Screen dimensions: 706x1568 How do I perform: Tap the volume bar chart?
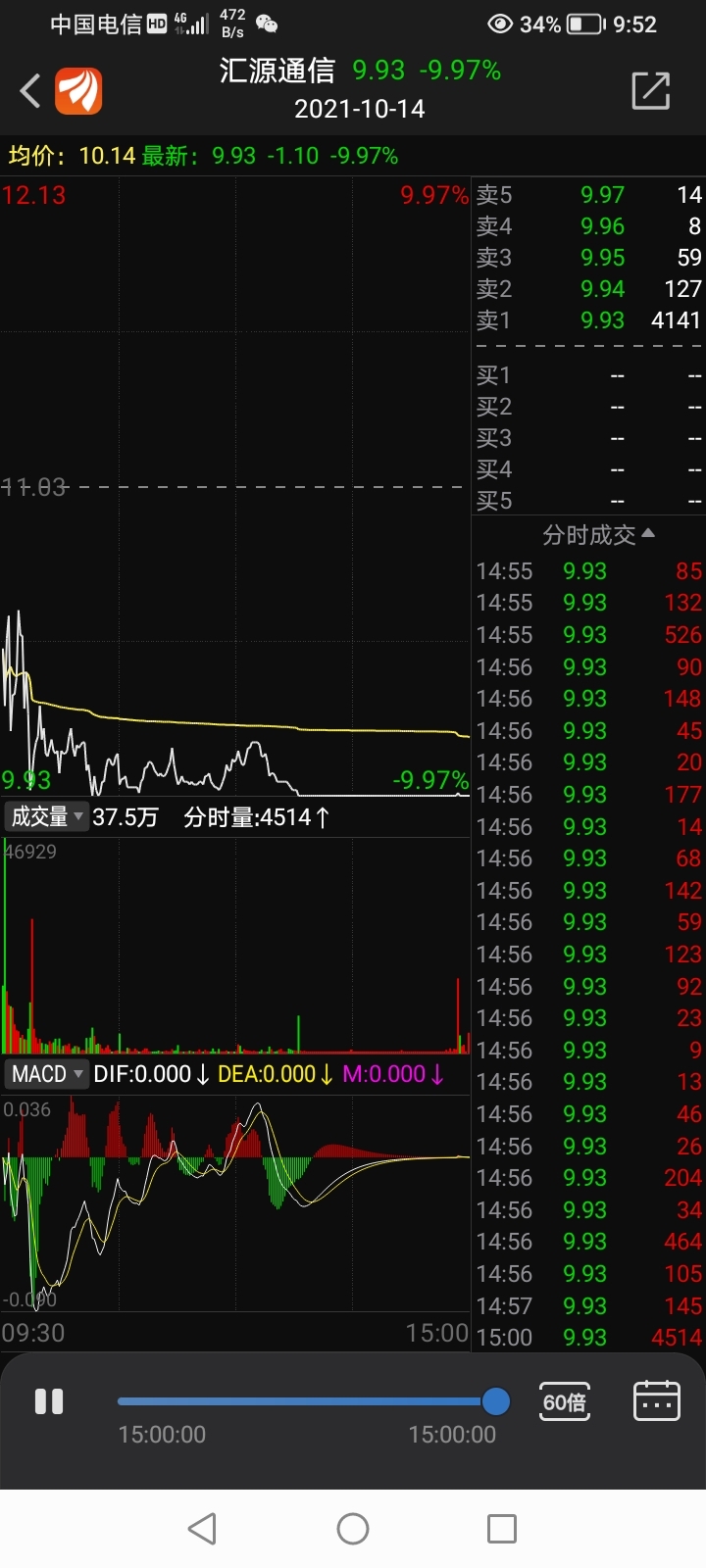(235, 946)
